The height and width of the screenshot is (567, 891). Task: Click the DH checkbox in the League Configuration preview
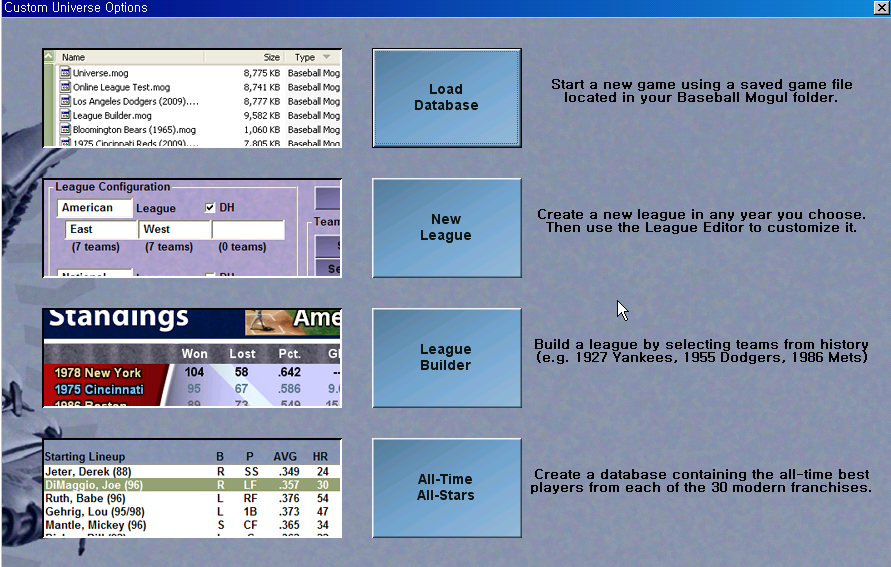210,207
